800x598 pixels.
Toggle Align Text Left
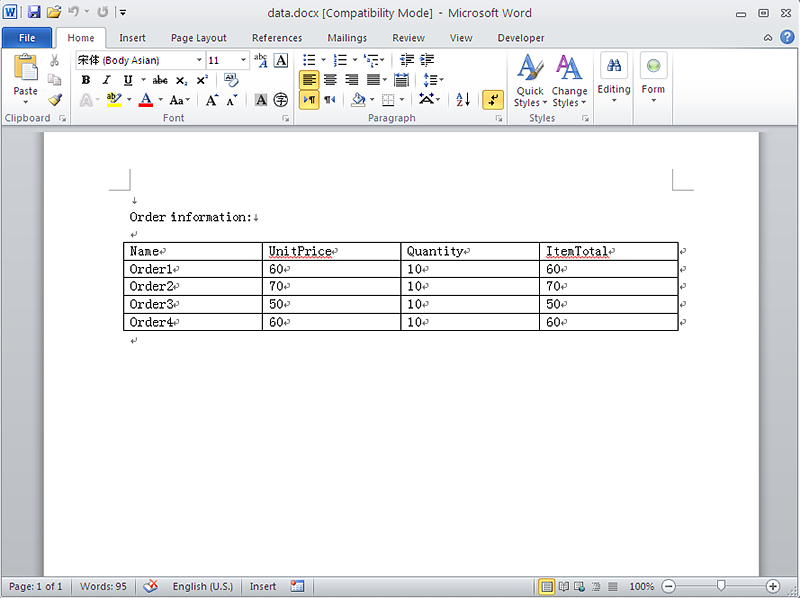309,80
